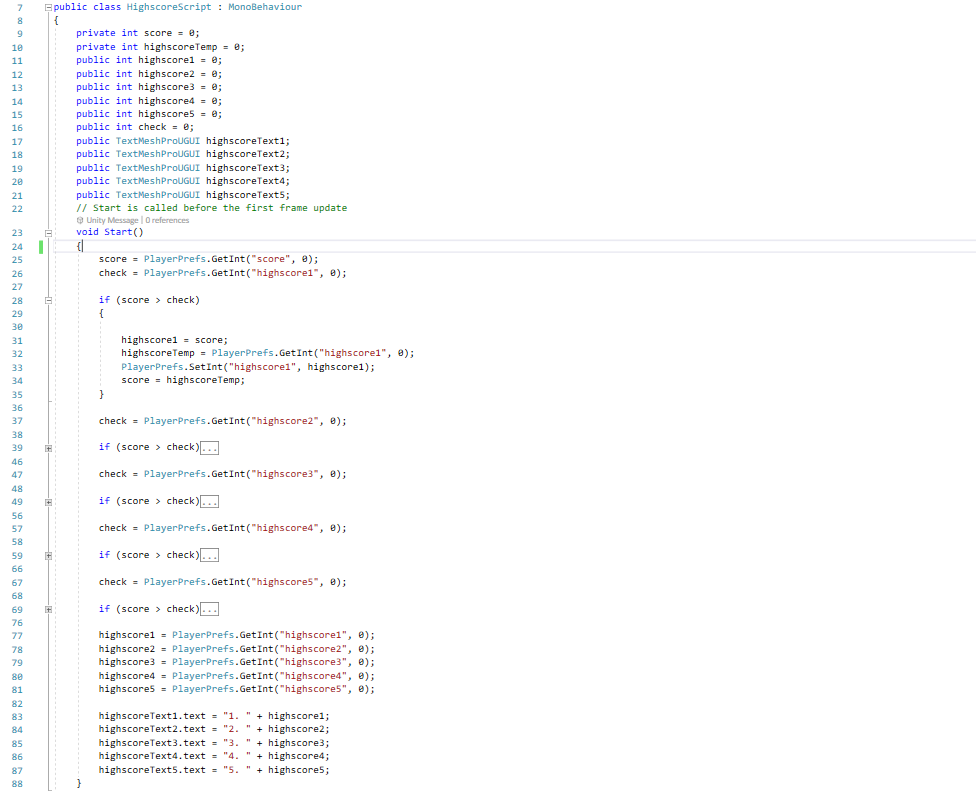Click the green comment on line 22
Image resolution: width=976 pixels, height=791 pixels.
click(212, 208)
